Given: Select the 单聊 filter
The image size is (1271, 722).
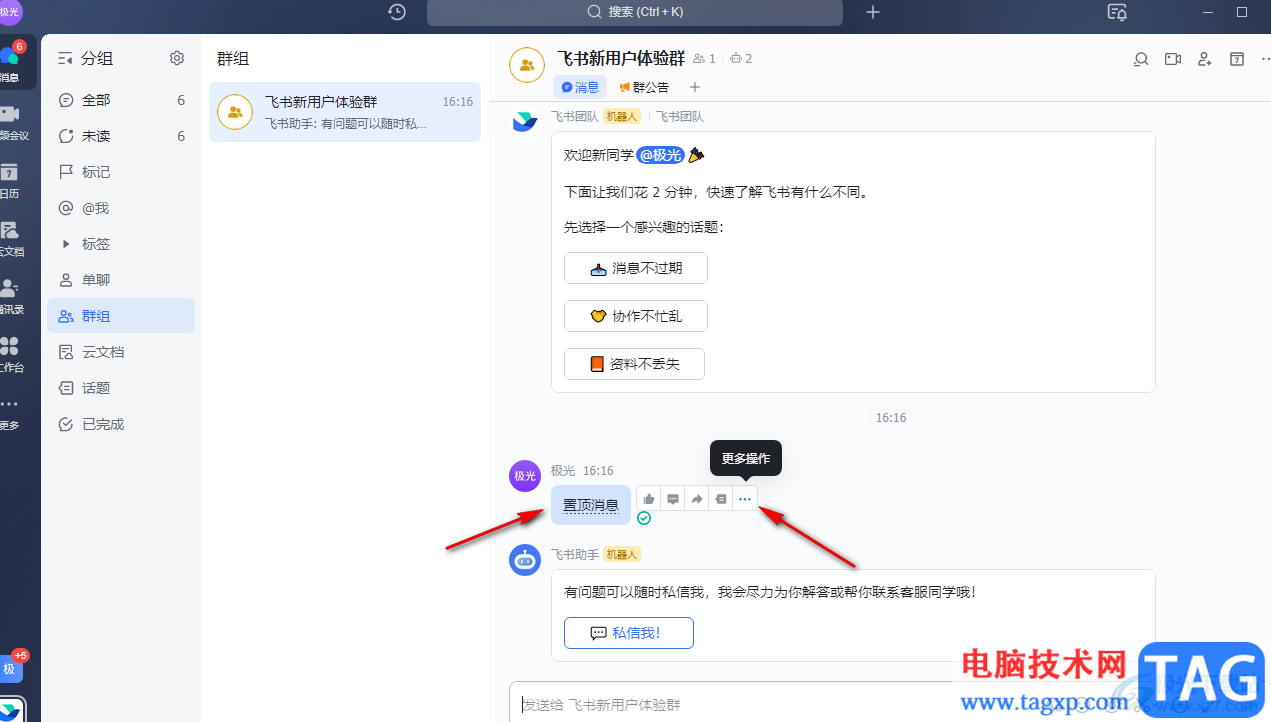Looking at the screenshot, I should pos(121,280).
